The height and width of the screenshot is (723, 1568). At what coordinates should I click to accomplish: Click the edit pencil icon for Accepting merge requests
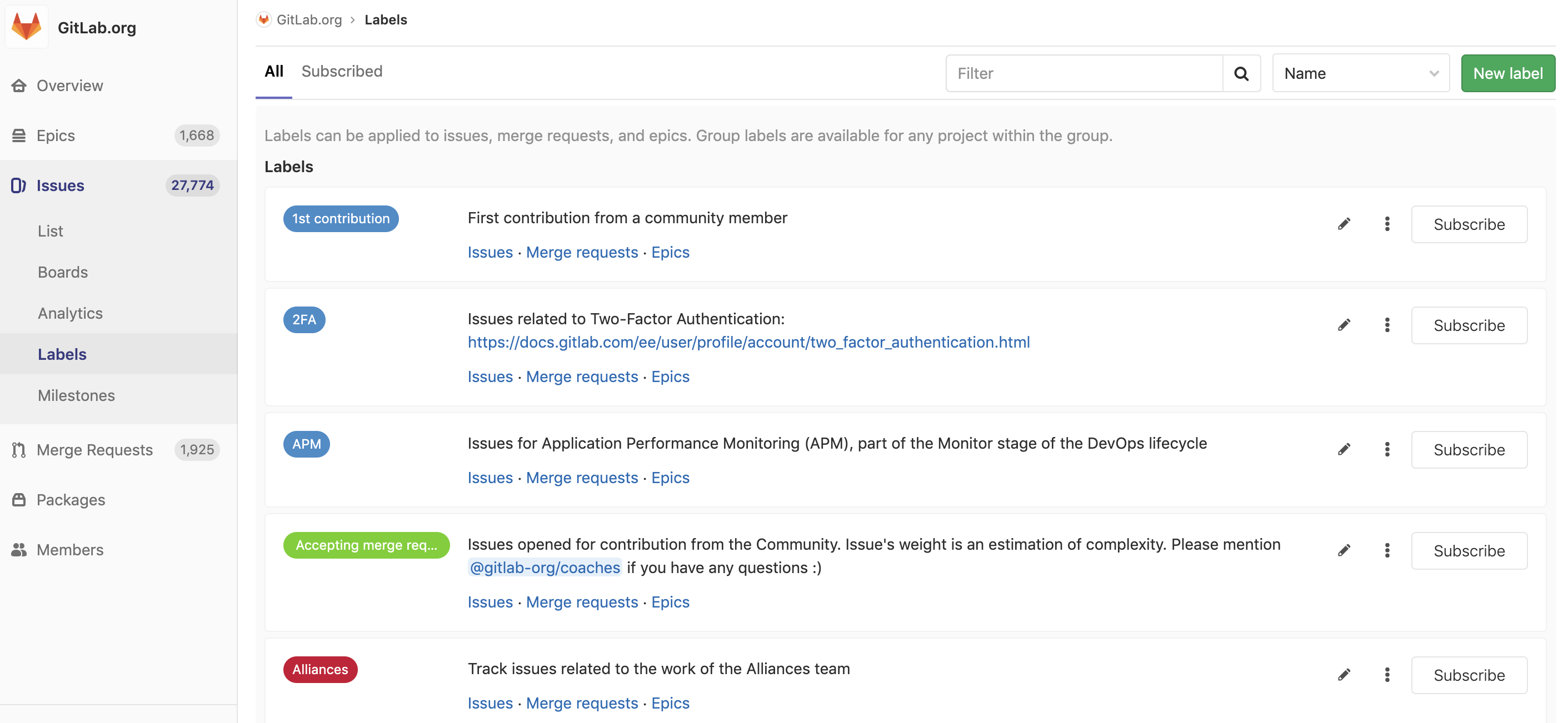coord(1344,550)
